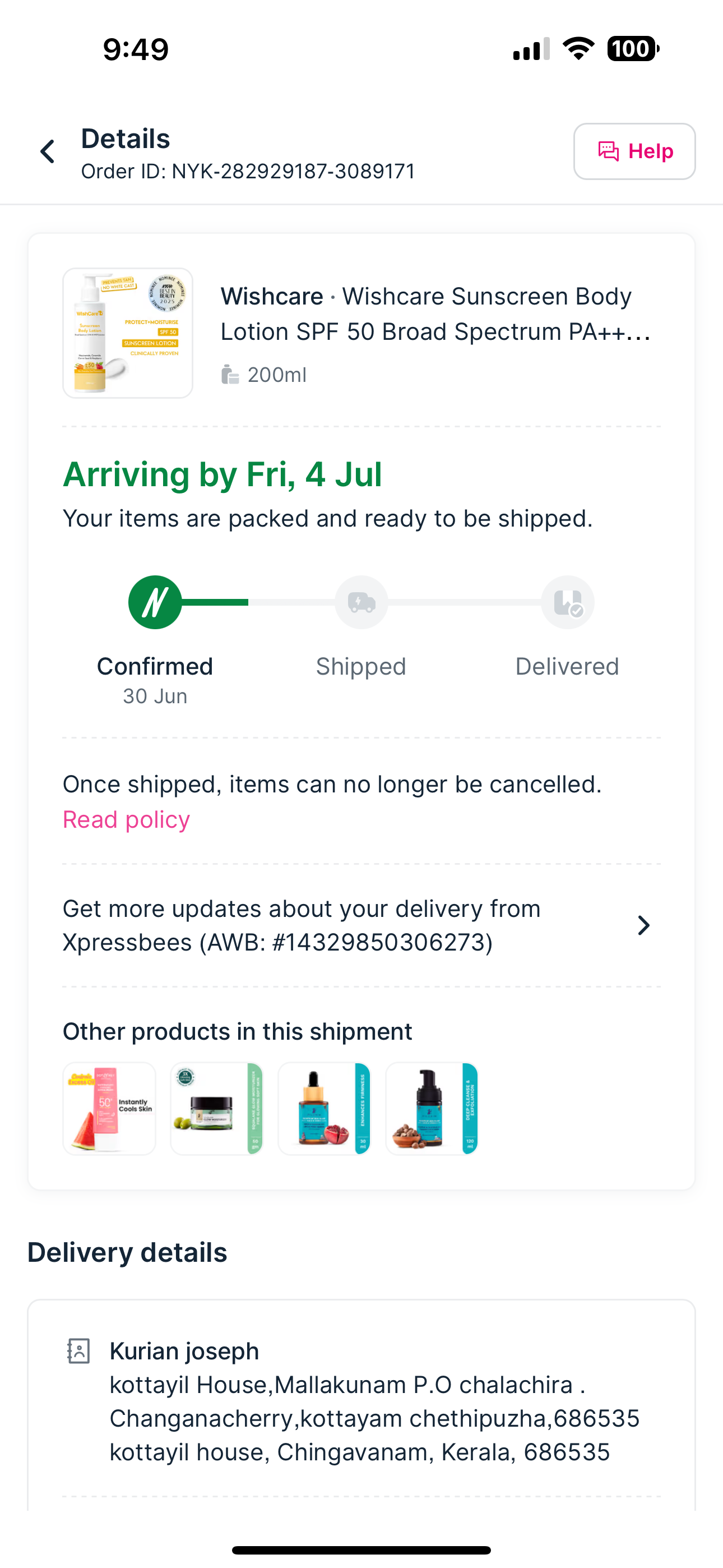This screenshot has width=723, height=1568.
Task: Tap the back arrow icon
Action: pyautogui.click(x=48, y=151)
